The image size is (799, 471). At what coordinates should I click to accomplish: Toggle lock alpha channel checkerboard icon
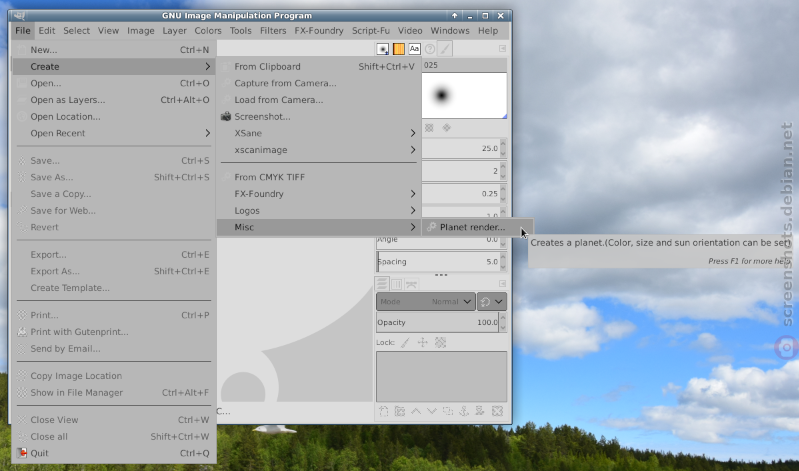point(440,343)
